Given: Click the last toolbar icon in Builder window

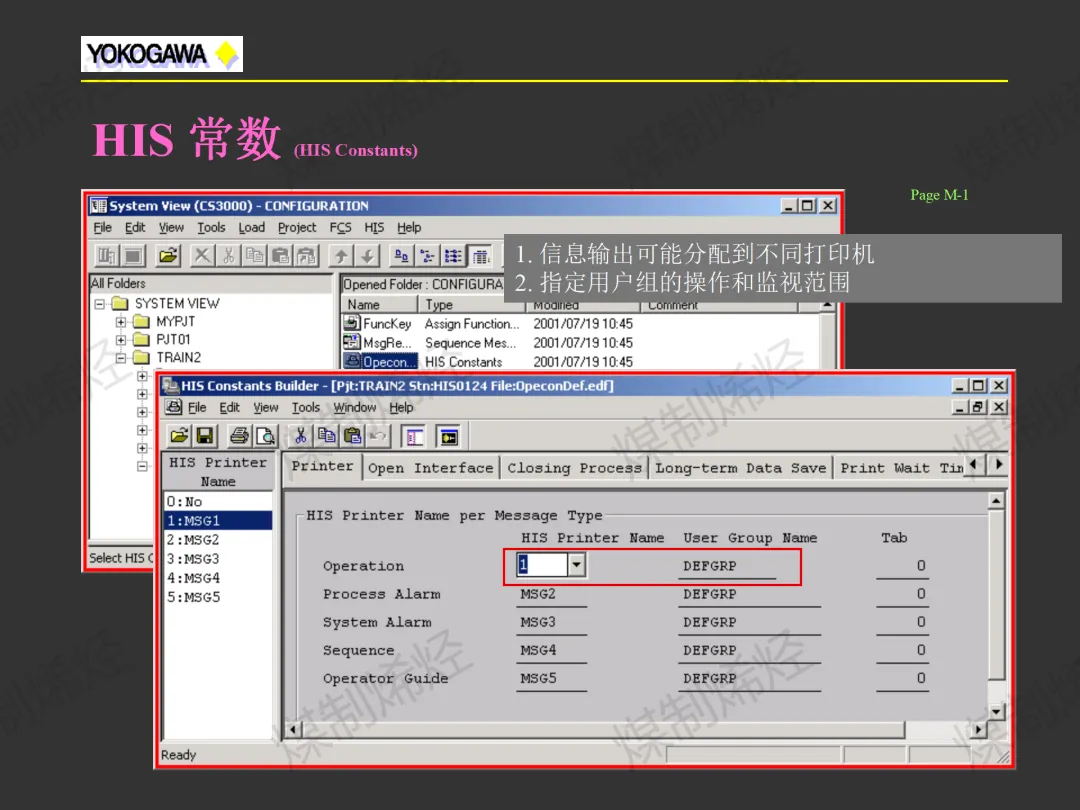Looking at the screenshot, I should [449, 436].
